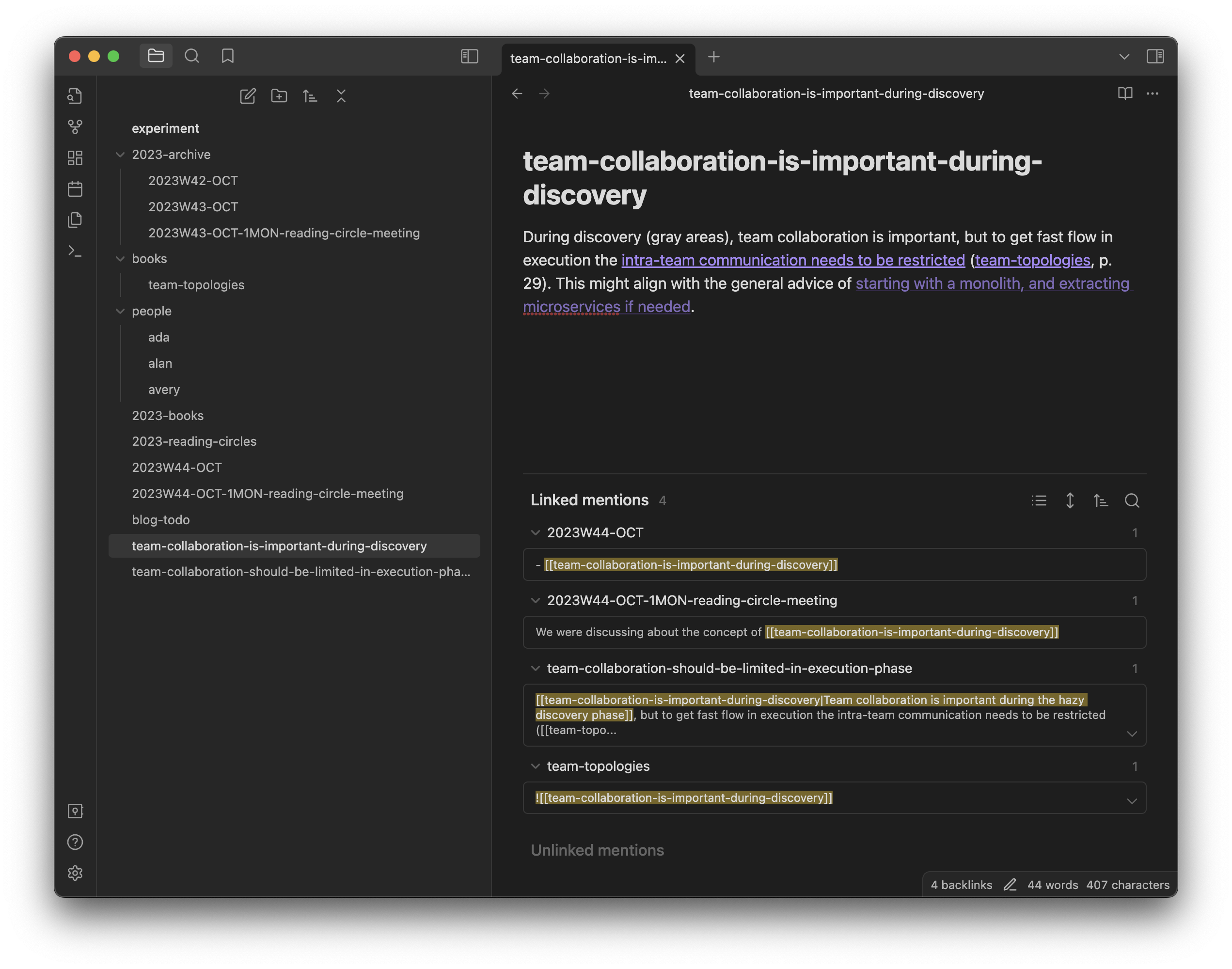This screenshot has width=1232, height=969.
Task: Open the new folder creation icon
Action: (279, 96)
